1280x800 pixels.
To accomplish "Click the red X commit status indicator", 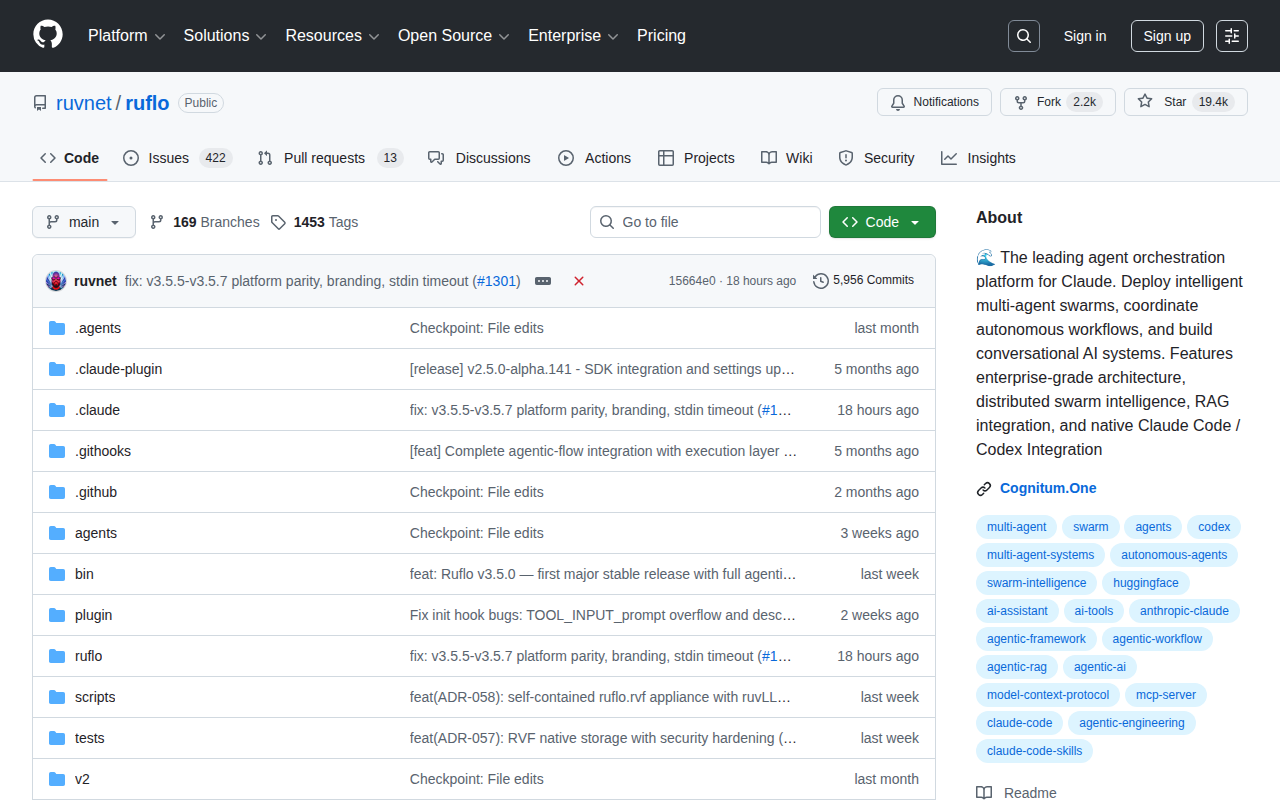I will click(579, 281).
